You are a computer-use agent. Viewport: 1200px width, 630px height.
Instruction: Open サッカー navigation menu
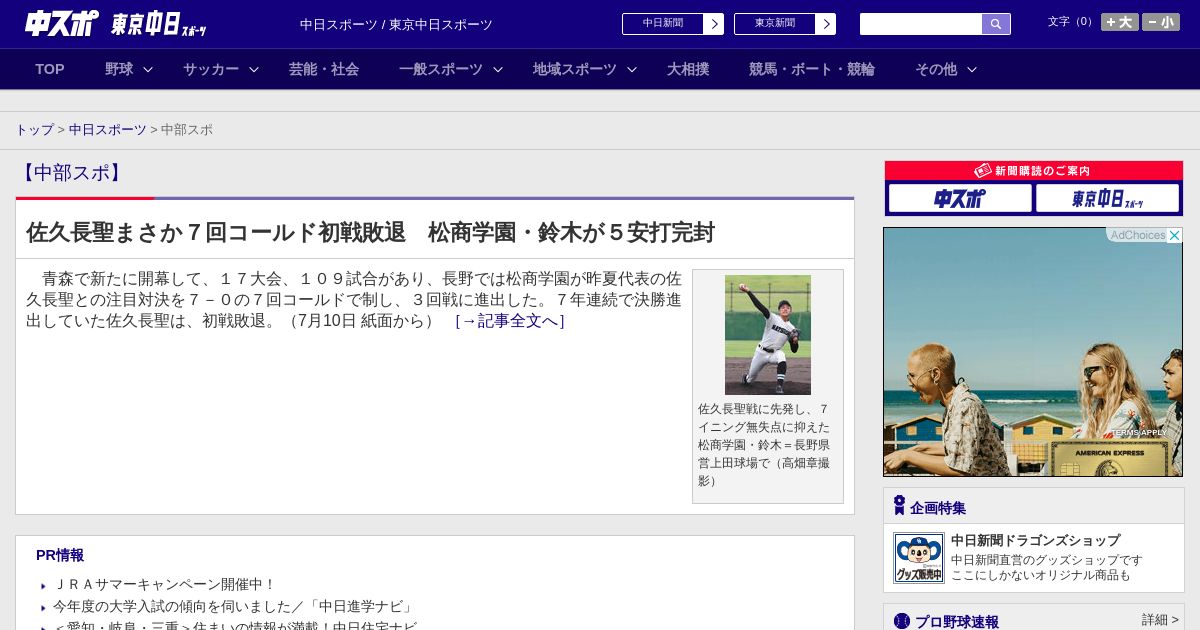(x=211, y=69)
